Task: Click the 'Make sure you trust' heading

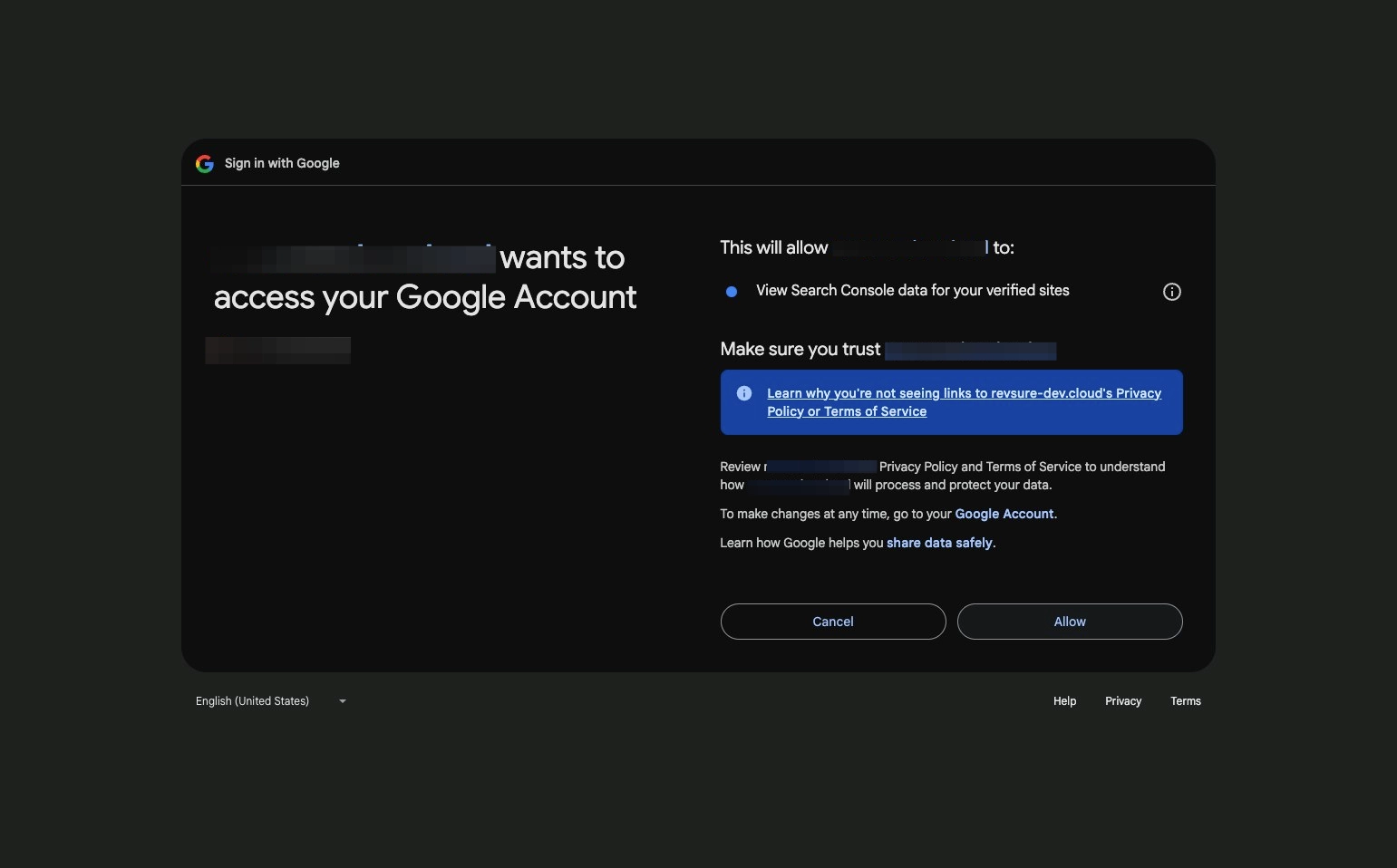Action: click(800, 349)
